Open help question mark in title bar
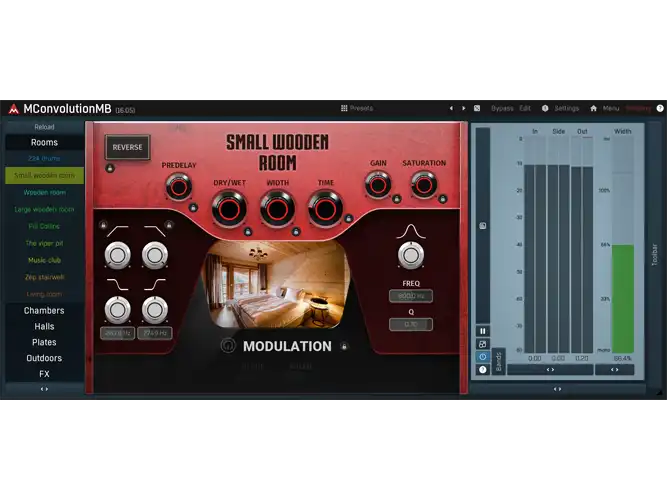 tap(660, 108)
